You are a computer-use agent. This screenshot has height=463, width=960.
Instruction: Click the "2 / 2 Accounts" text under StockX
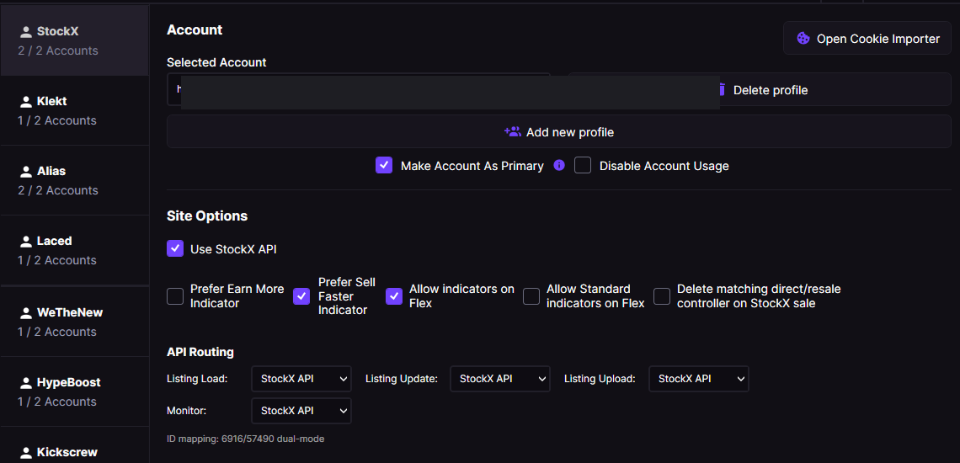click(58, 51)
